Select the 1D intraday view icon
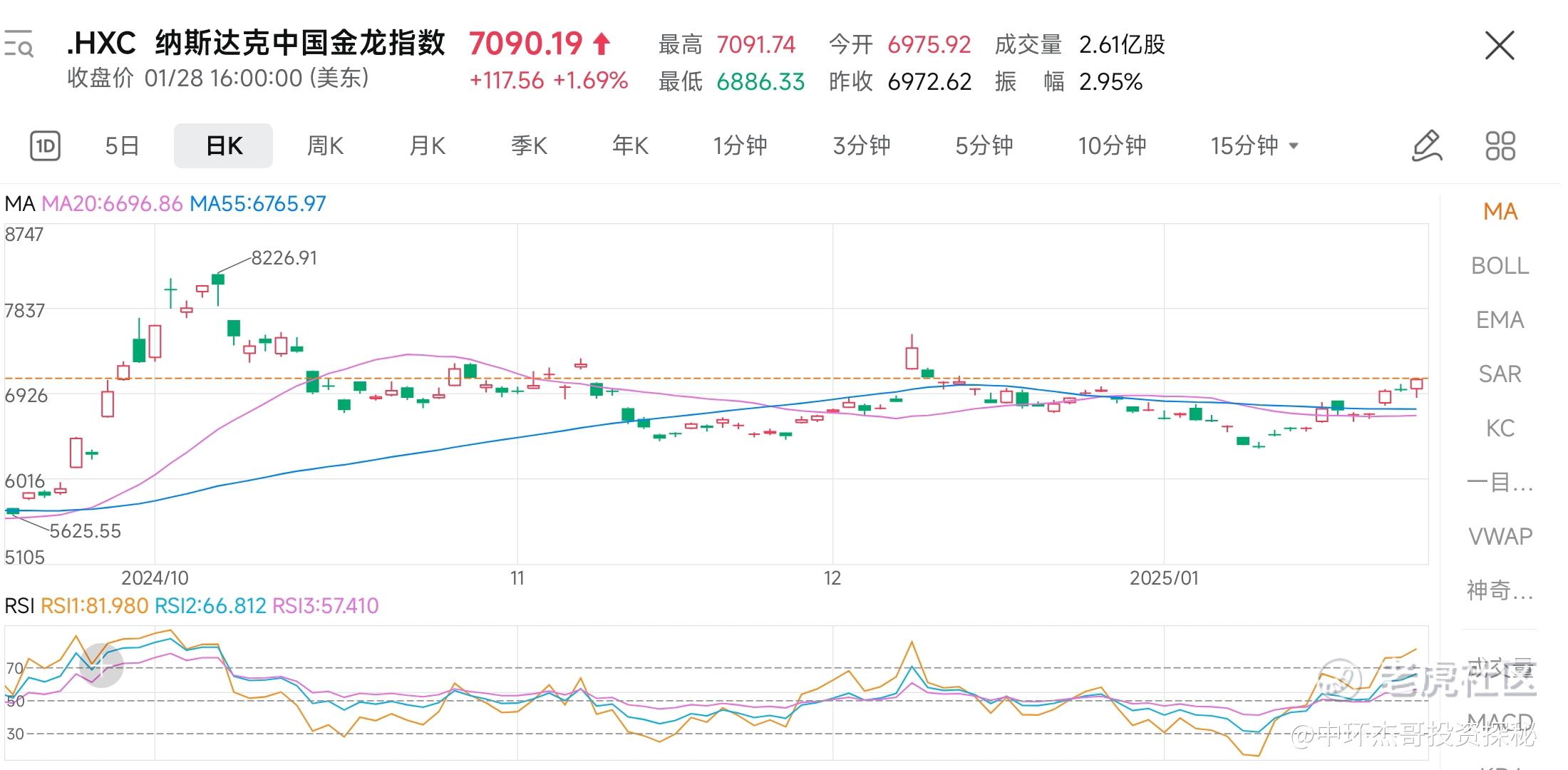This screenshot has height=770, width=1568. pyautogui.click(x=46, y=146)
